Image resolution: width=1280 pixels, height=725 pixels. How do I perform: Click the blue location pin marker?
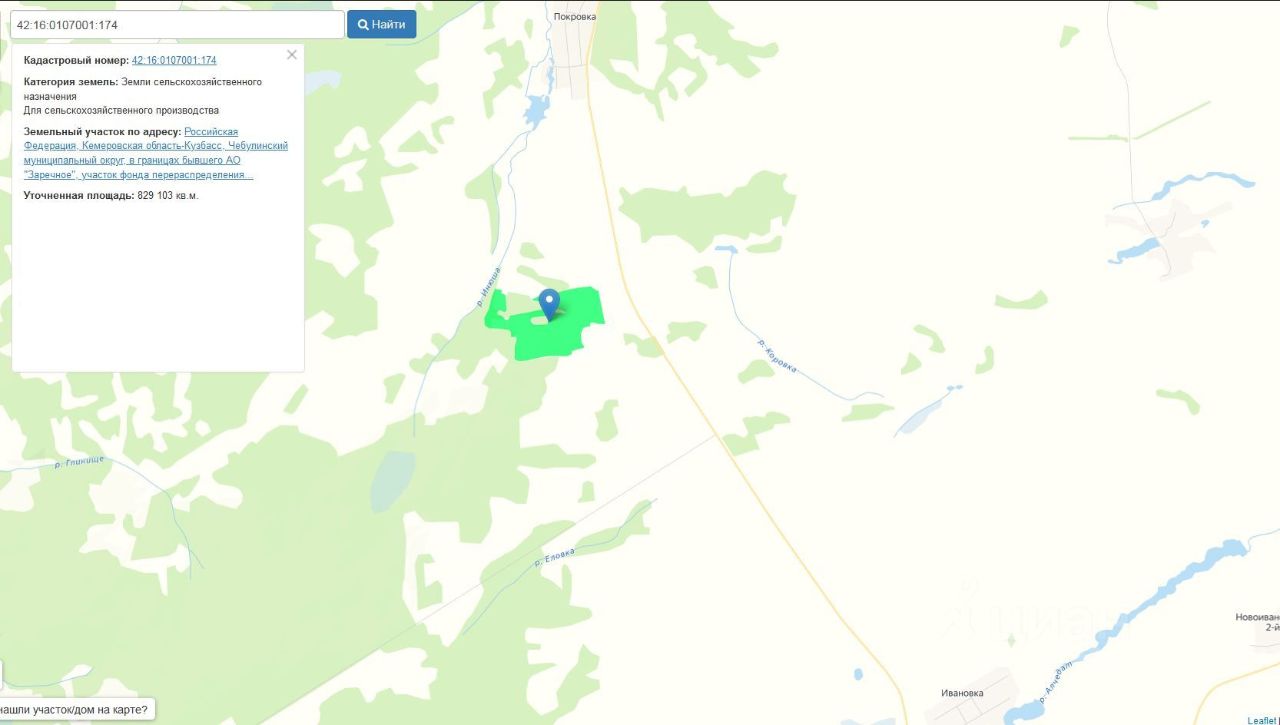[x=549, y=304]
